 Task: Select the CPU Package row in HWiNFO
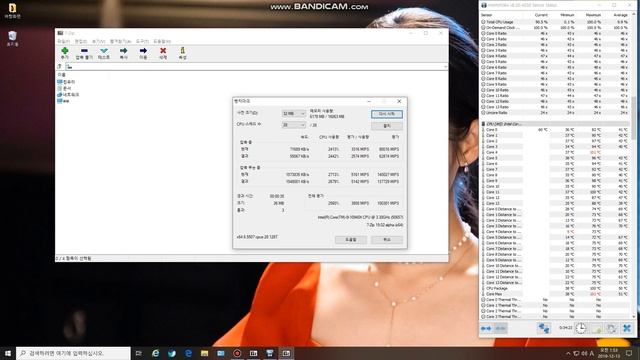(x=555, y=288)
